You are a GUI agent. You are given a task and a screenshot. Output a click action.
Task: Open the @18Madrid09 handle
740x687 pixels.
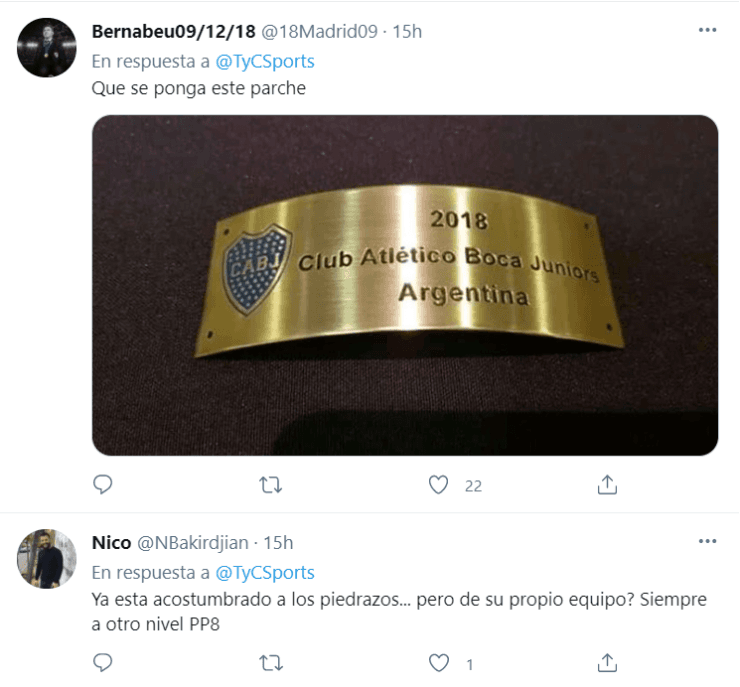320,32
